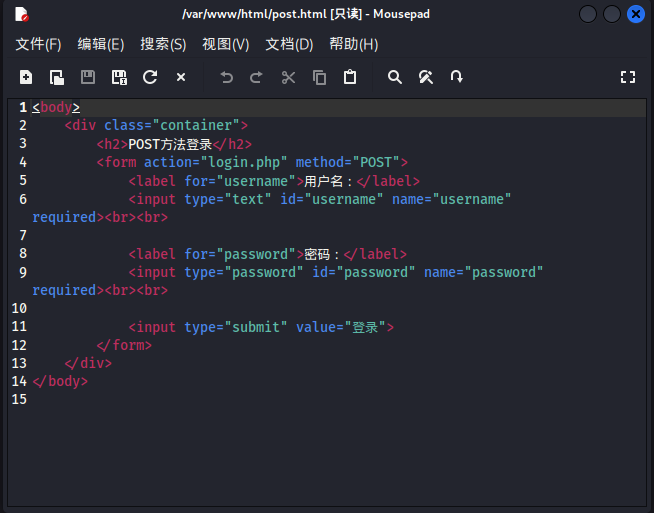Click the "container" class value
654x513 pixels.
pos(196,125)
